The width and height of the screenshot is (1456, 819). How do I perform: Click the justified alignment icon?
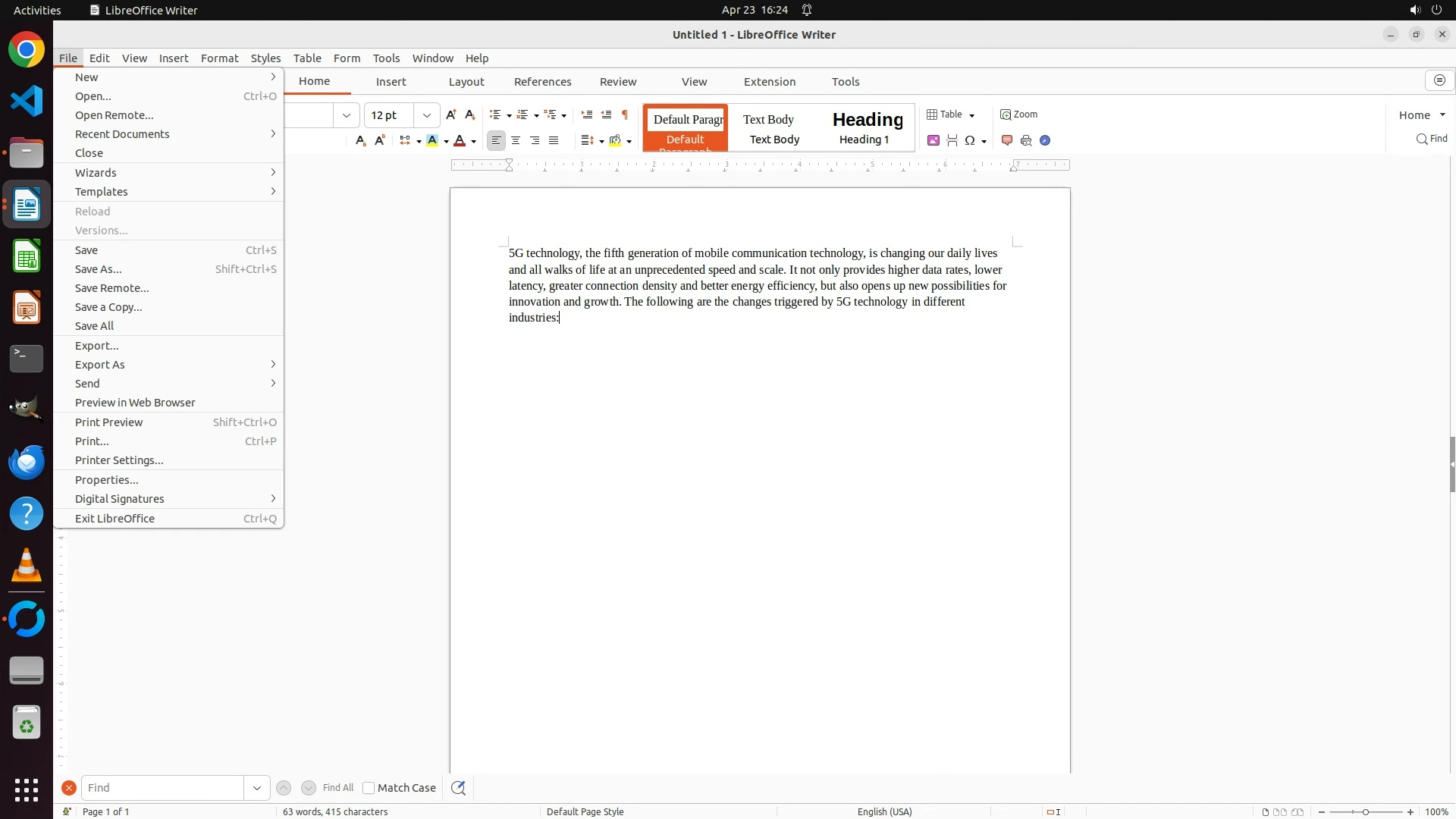(554, 140)
